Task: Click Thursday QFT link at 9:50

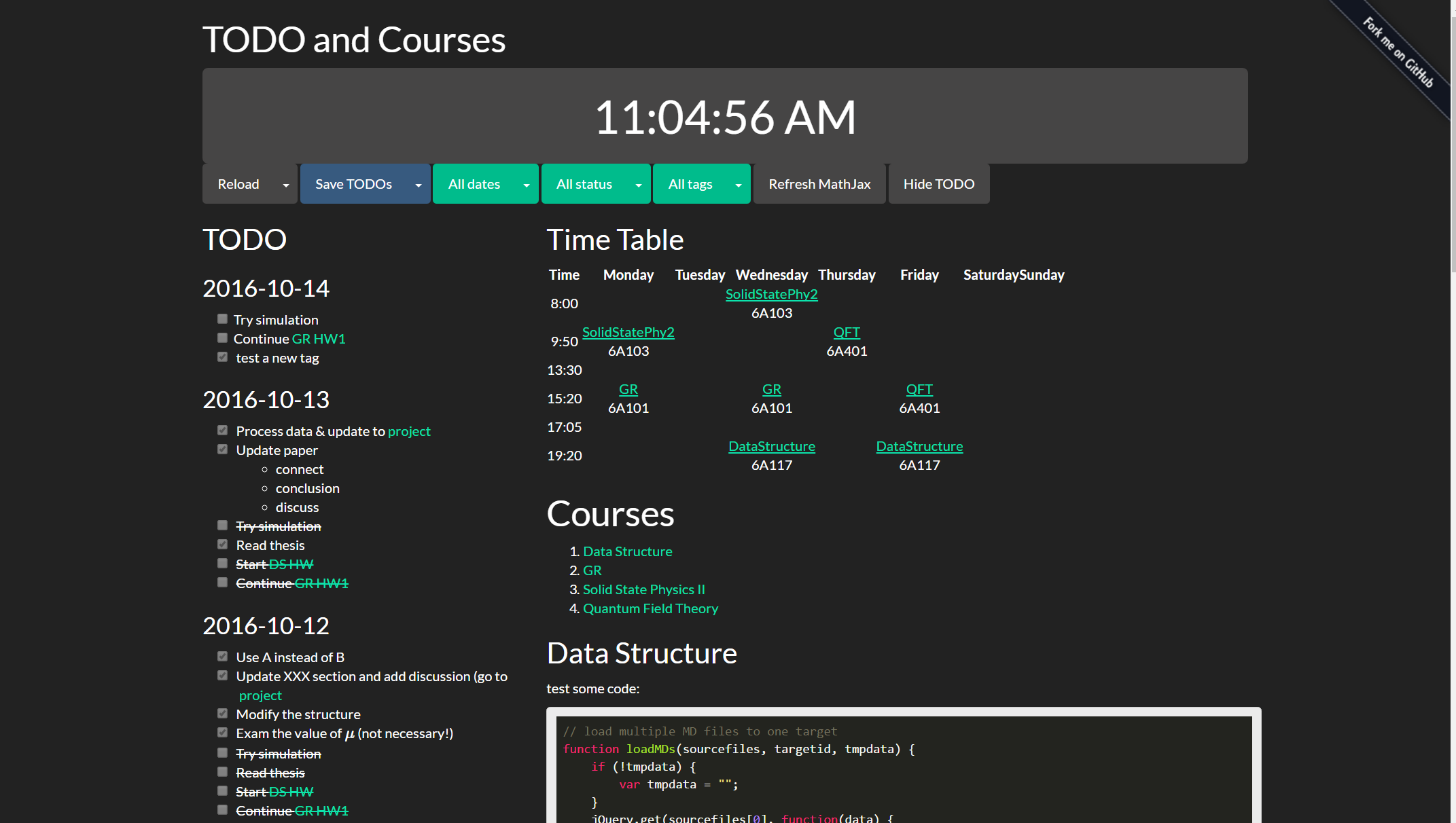Action: 847,332
